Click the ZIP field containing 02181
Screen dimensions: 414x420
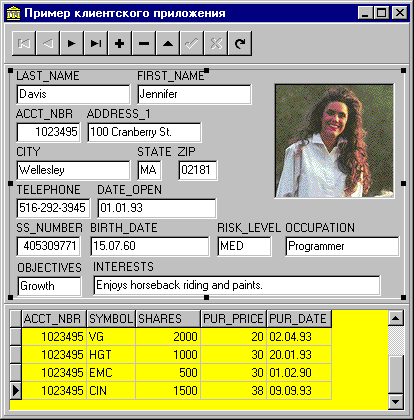point(198,170)
